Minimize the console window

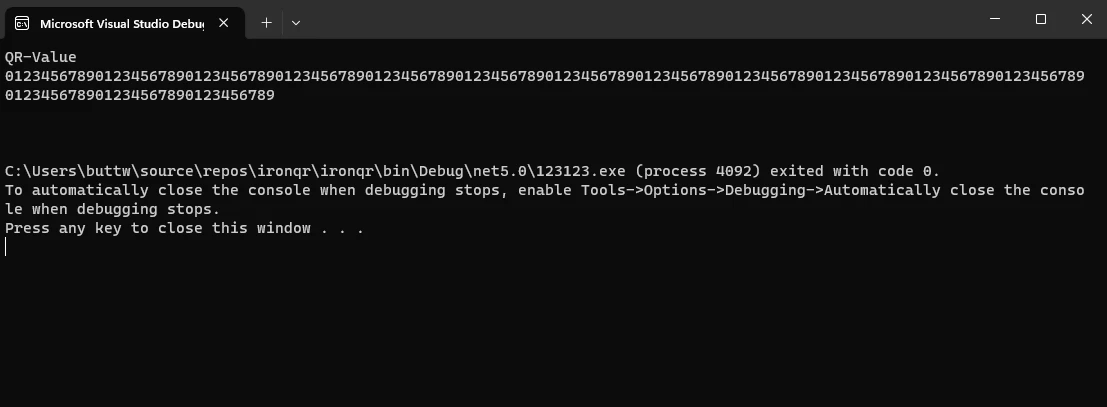(x=995, y=19)
